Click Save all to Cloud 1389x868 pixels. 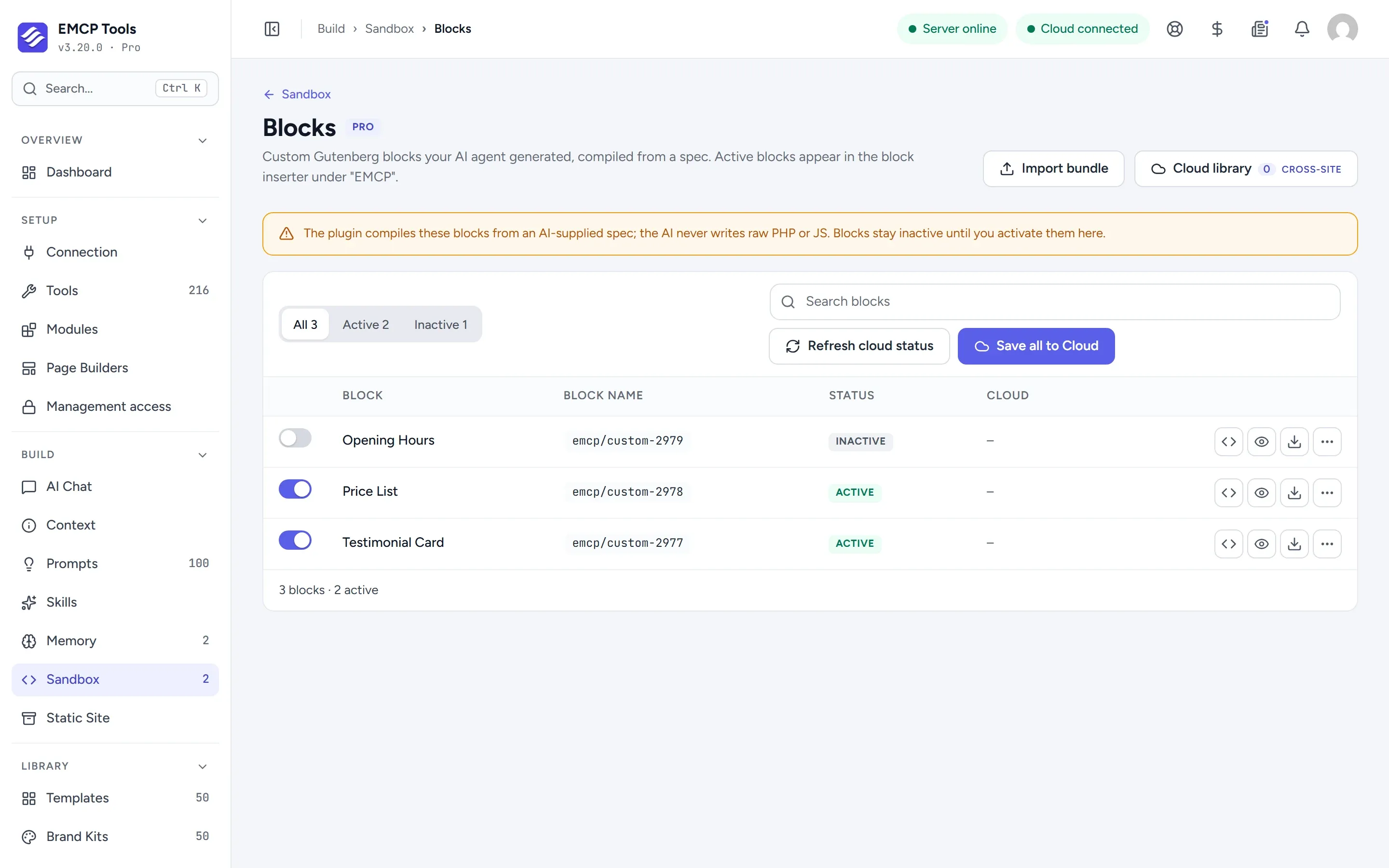click(x=1036, y=346)
